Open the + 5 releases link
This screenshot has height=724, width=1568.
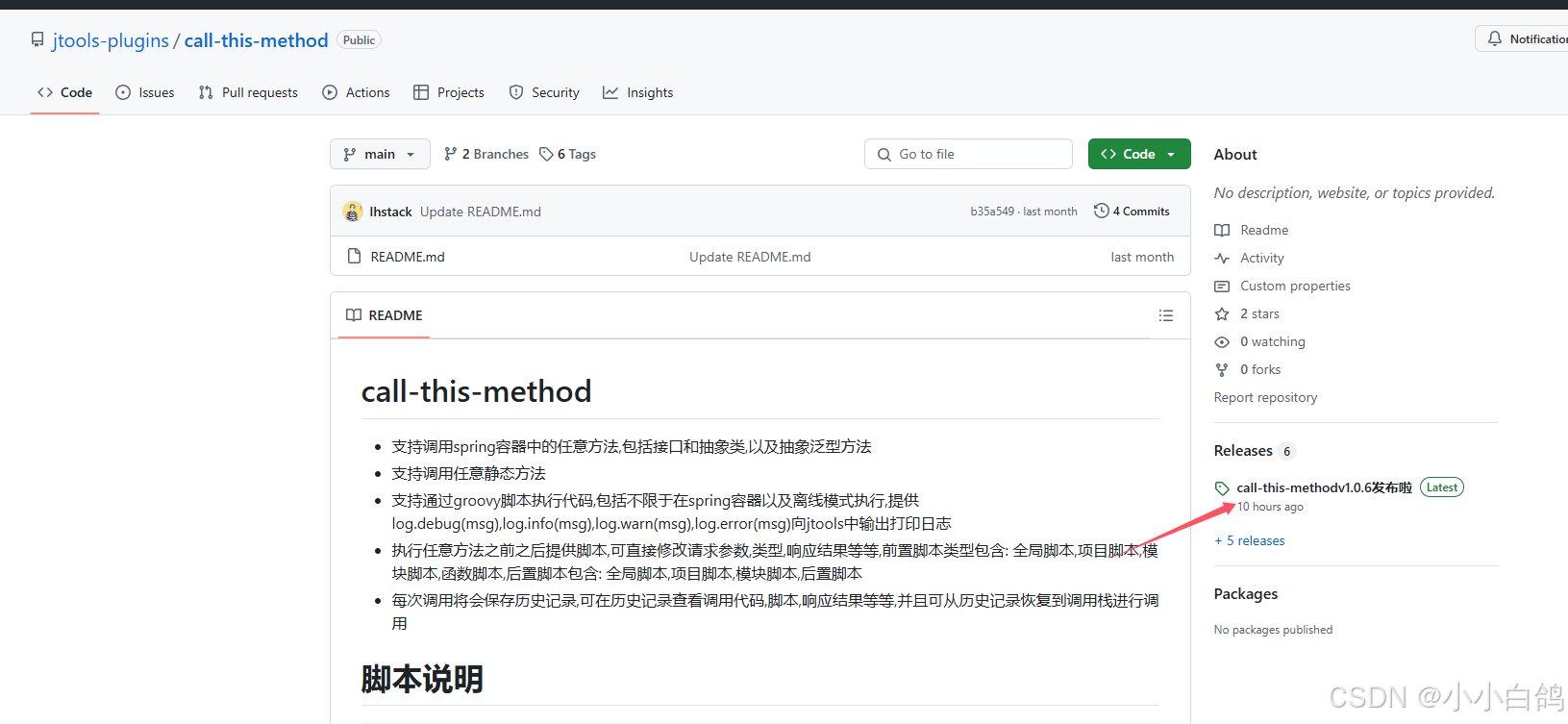1250,540
